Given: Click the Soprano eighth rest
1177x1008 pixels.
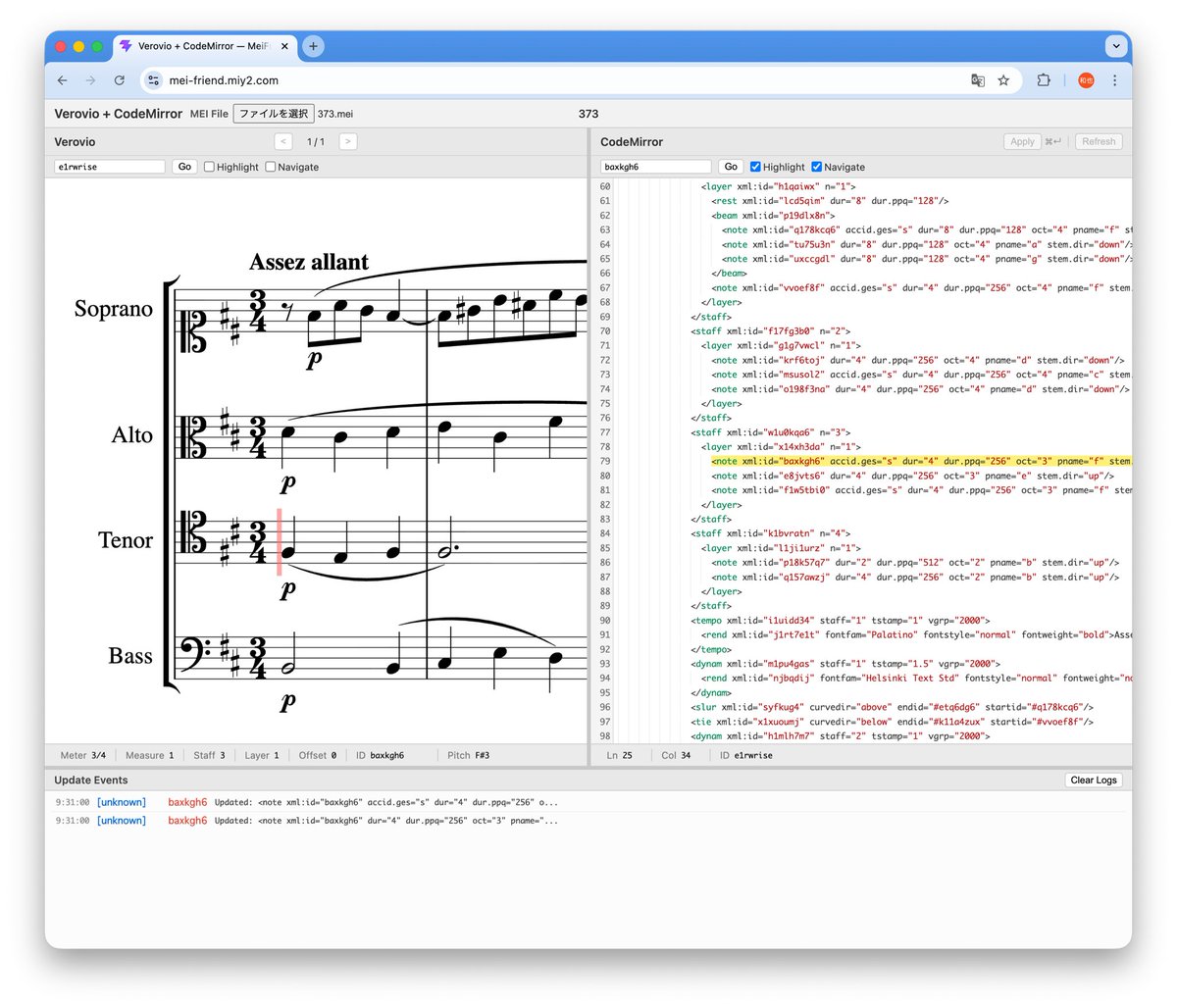Looking at the screenshot, I should pos(285,311).
